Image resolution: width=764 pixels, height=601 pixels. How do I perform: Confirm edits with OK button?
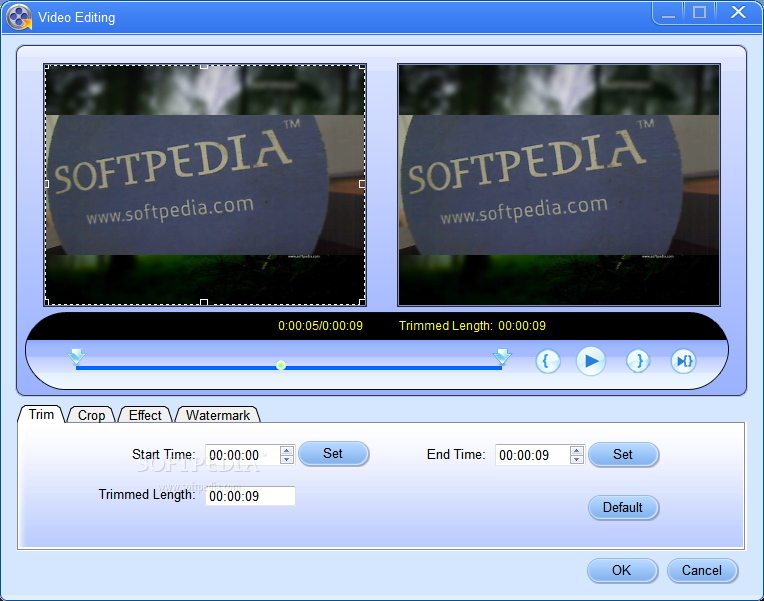pos(622,571)
